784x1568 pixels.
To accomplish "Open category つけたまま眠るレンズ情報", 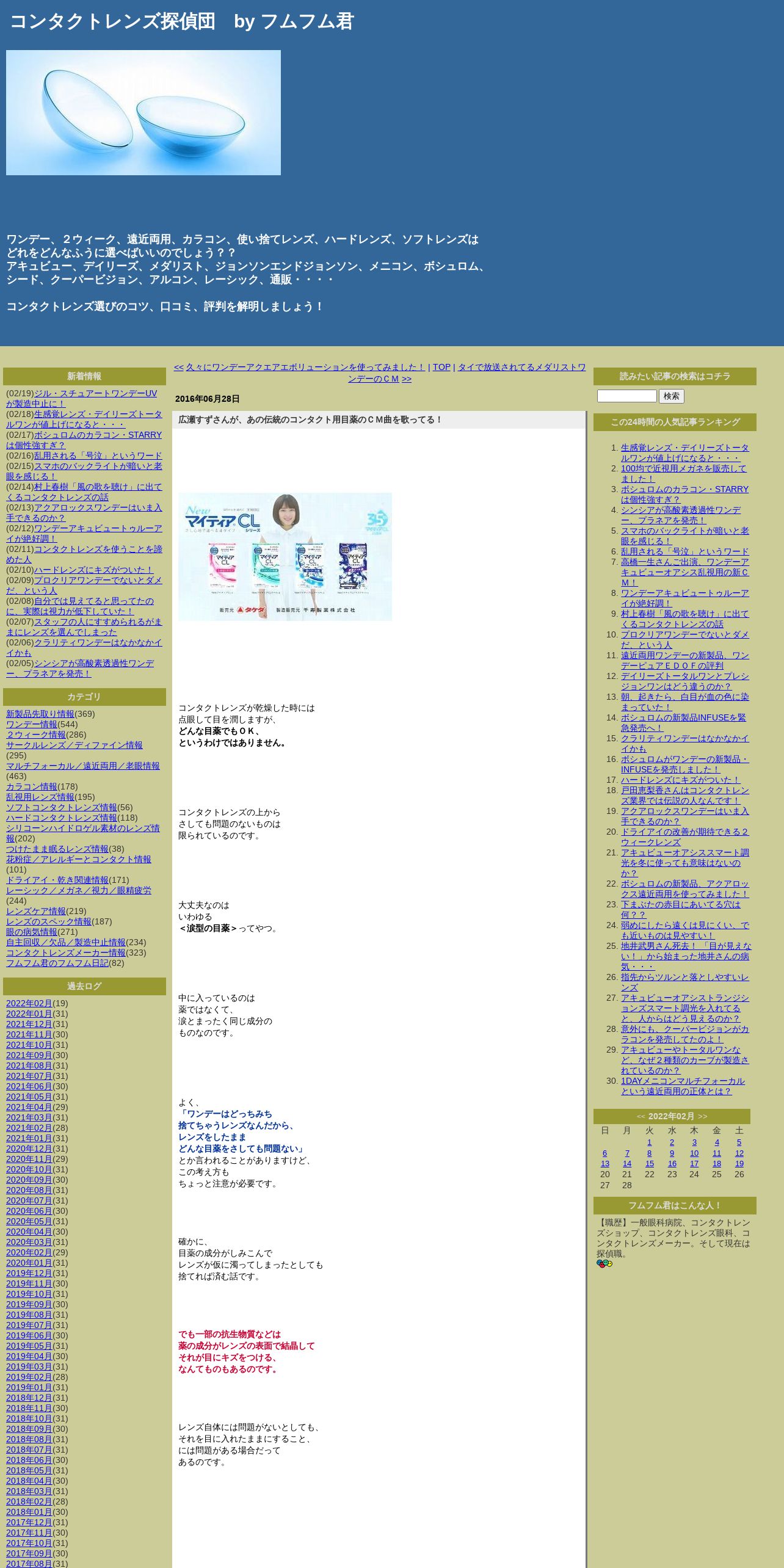I will coord(57,849).
